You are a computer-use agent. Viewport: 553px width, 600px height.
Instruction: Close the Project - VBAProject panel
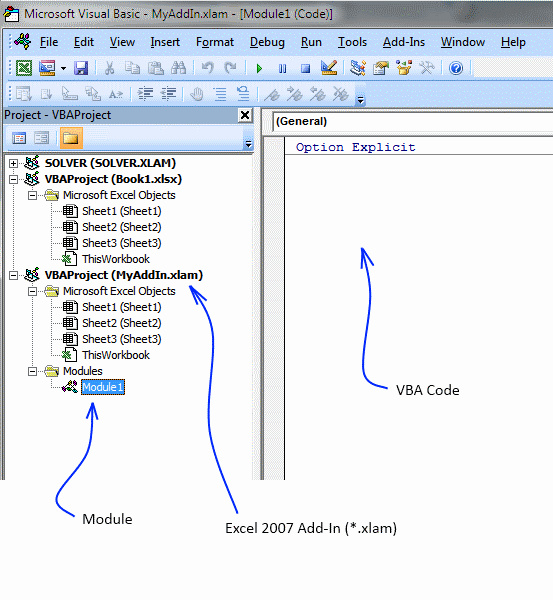coord(245,115)
